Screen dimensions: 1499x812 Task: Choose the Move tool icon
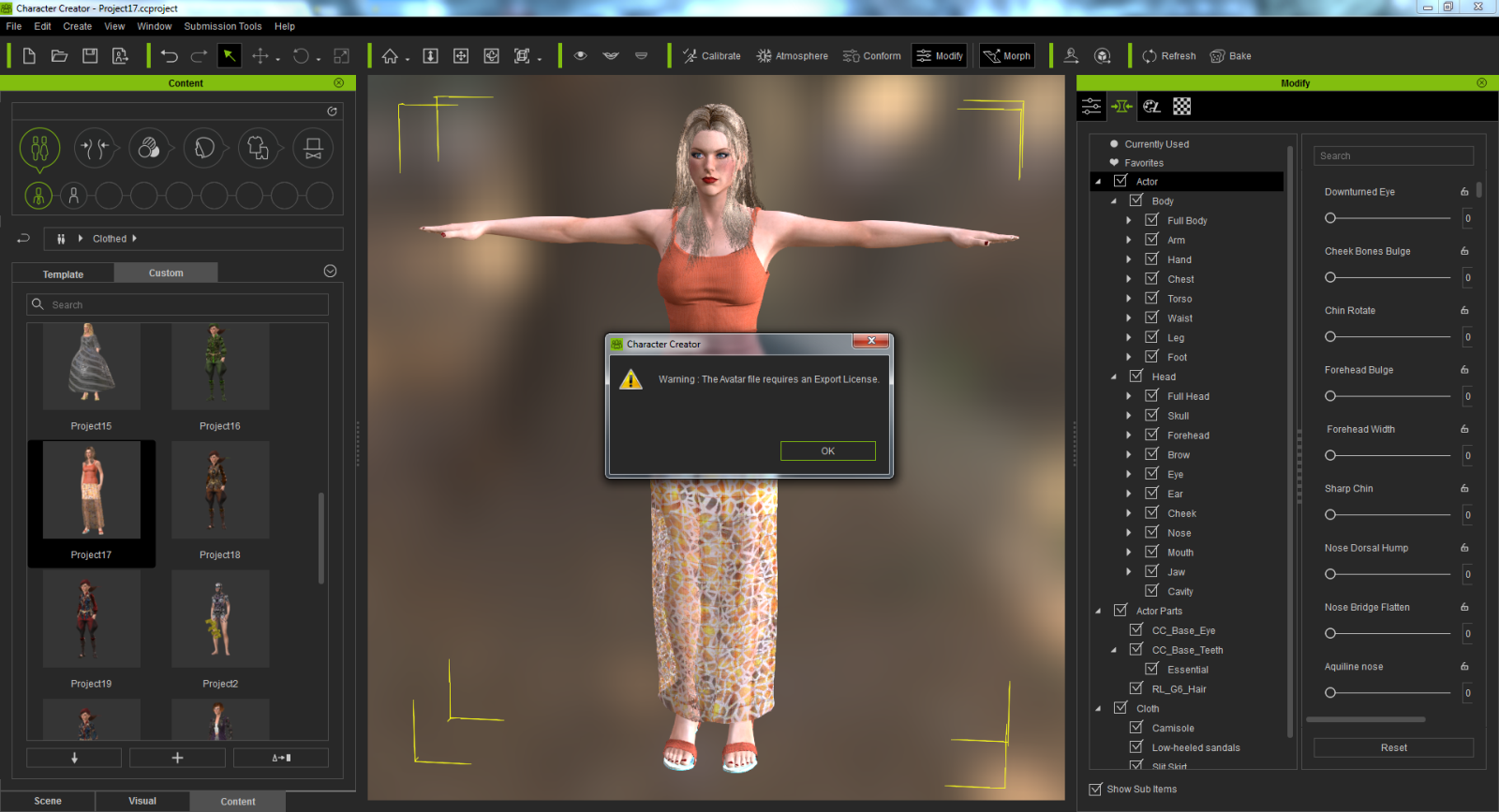[260, 56]
